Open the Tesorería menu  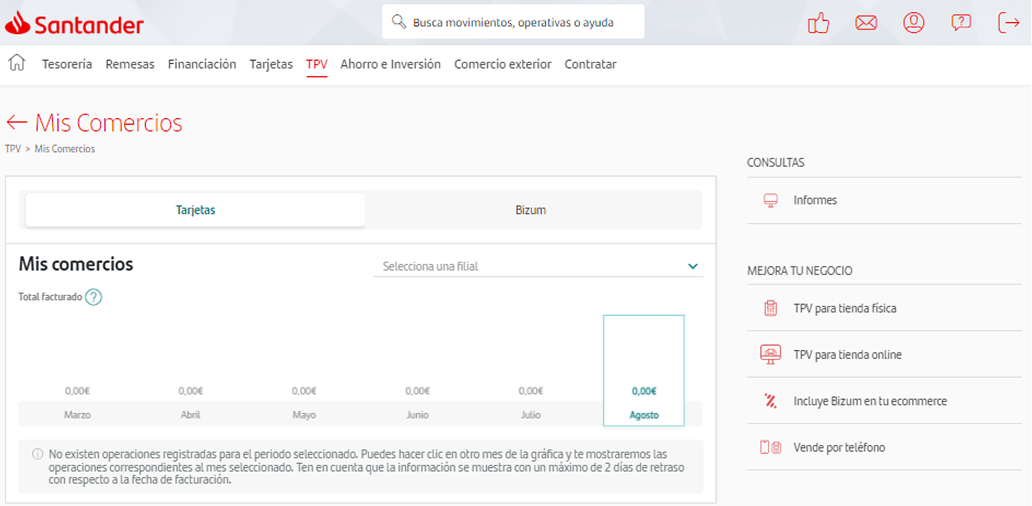(67, 64)
